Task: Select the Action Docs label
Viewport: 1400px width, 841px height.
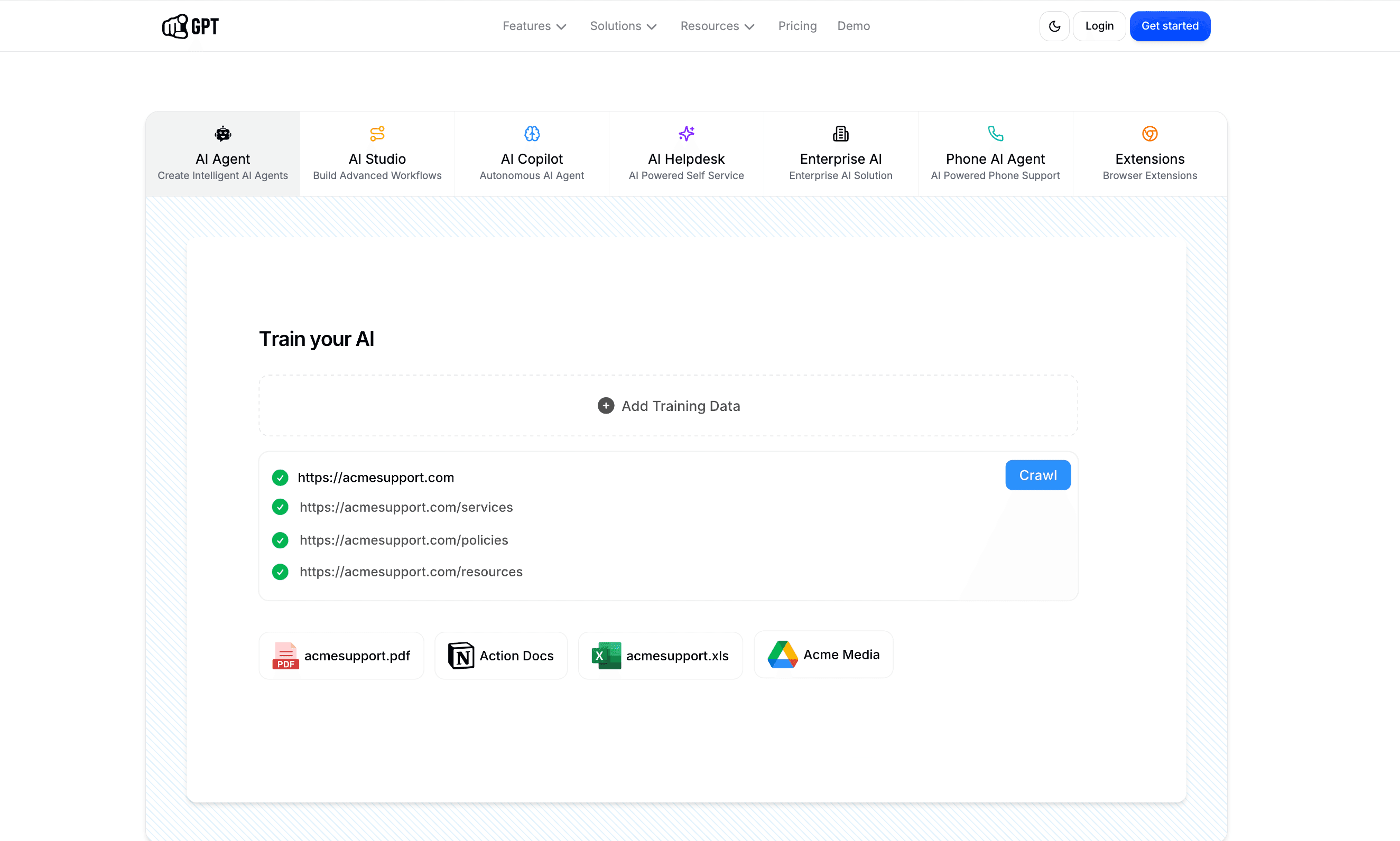Action: click(x=516, y=656)
